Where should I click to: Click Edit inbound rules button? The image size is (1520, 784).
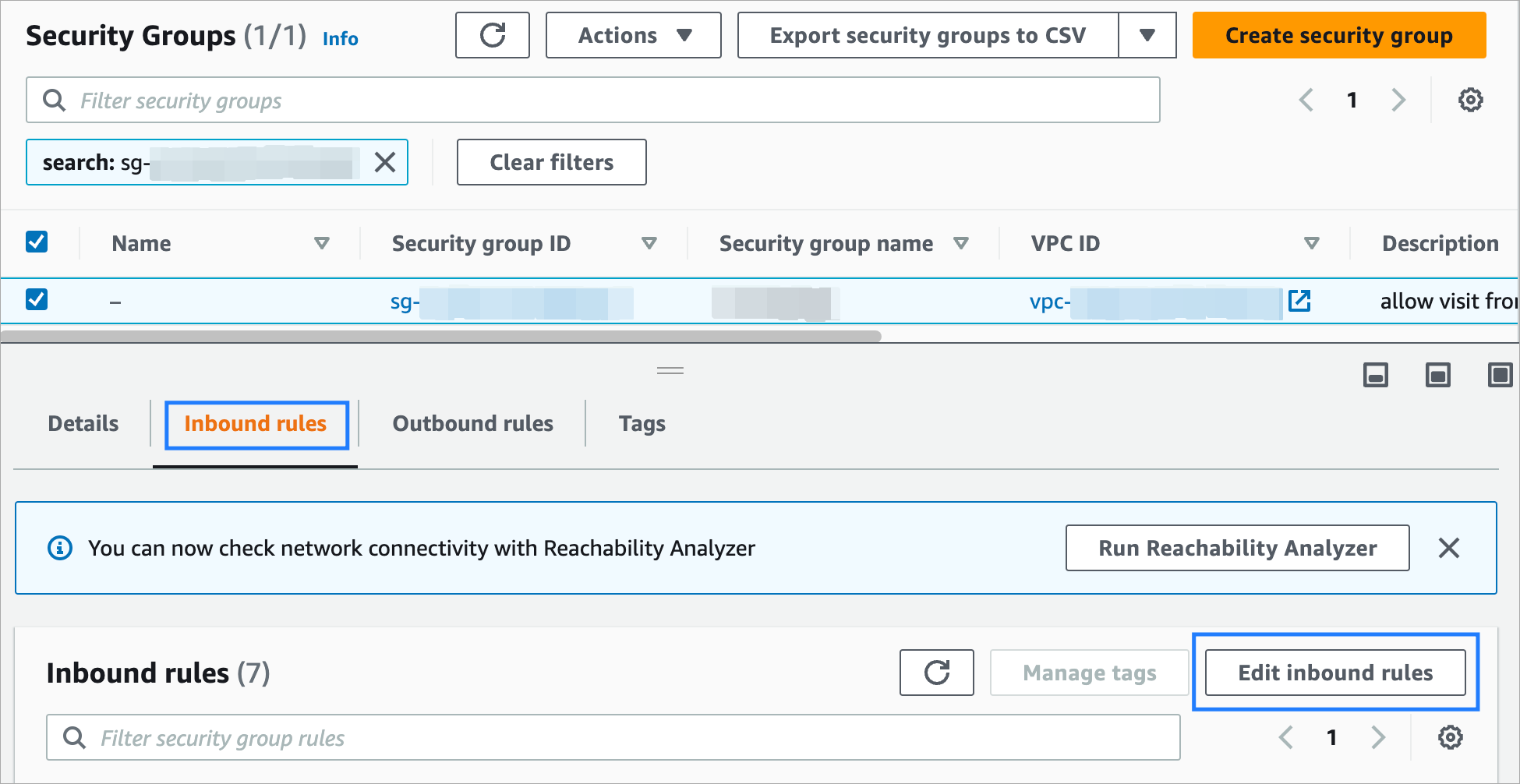pyautogui.click(x=1334, y=673)
